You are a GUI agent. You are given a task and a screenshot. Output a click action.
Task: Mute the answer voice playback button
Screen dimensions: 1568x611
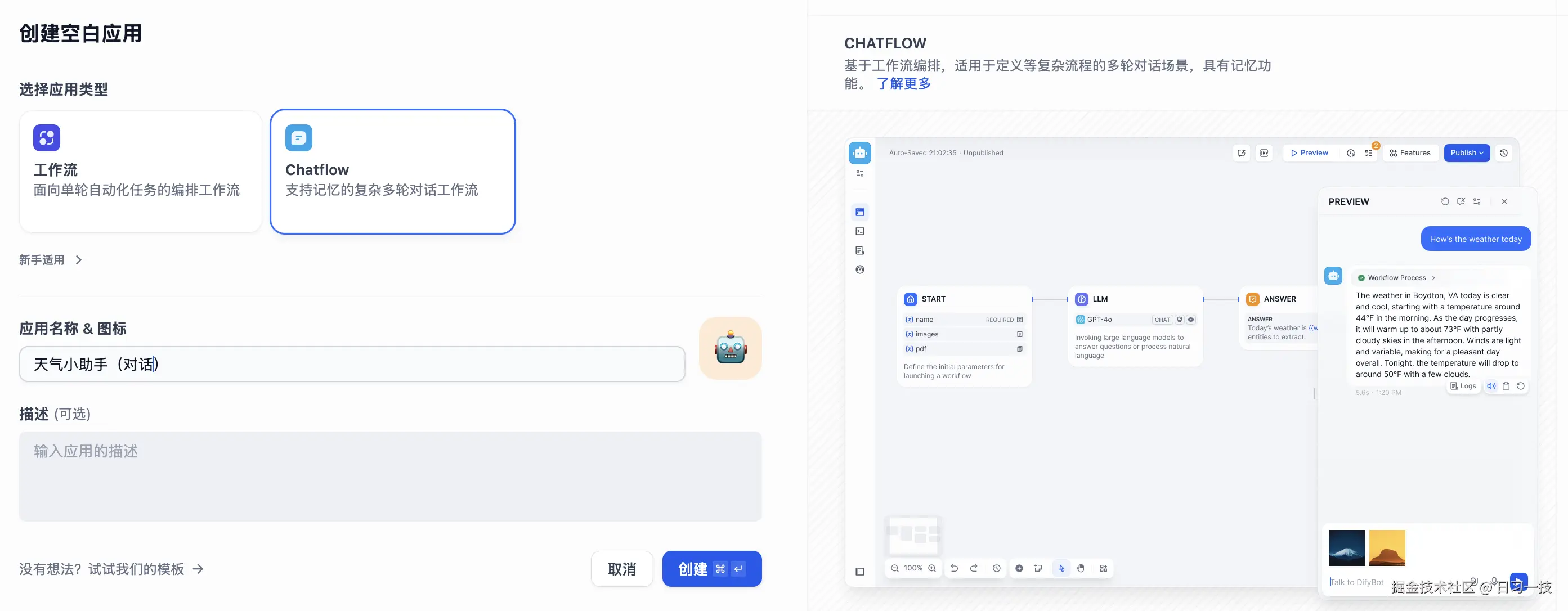coord(1491,386)
